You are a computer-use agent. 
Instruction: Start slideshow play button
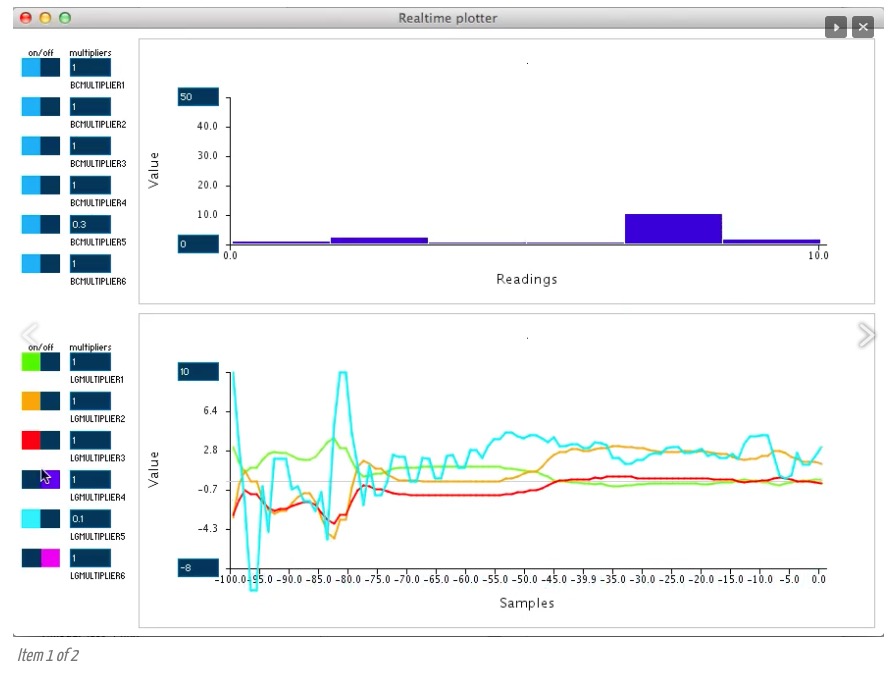836,27
